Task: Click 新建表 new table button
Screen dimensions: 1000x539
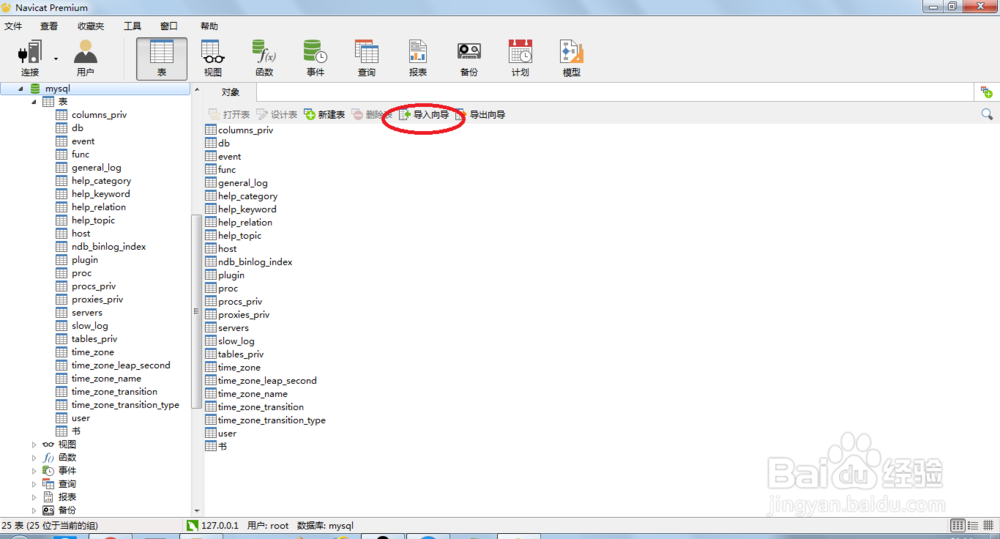Action: pyautogui.click(x=325, y=115)
